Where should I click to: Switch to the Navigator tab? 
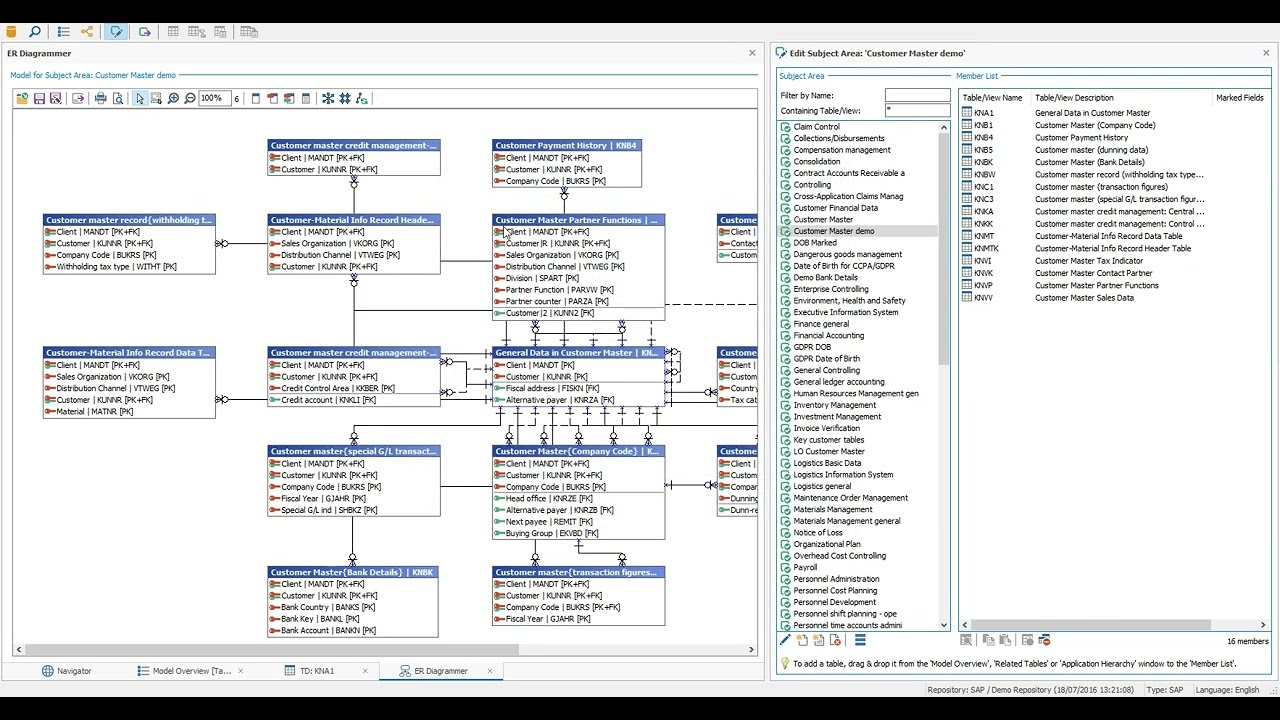[66, 671]
